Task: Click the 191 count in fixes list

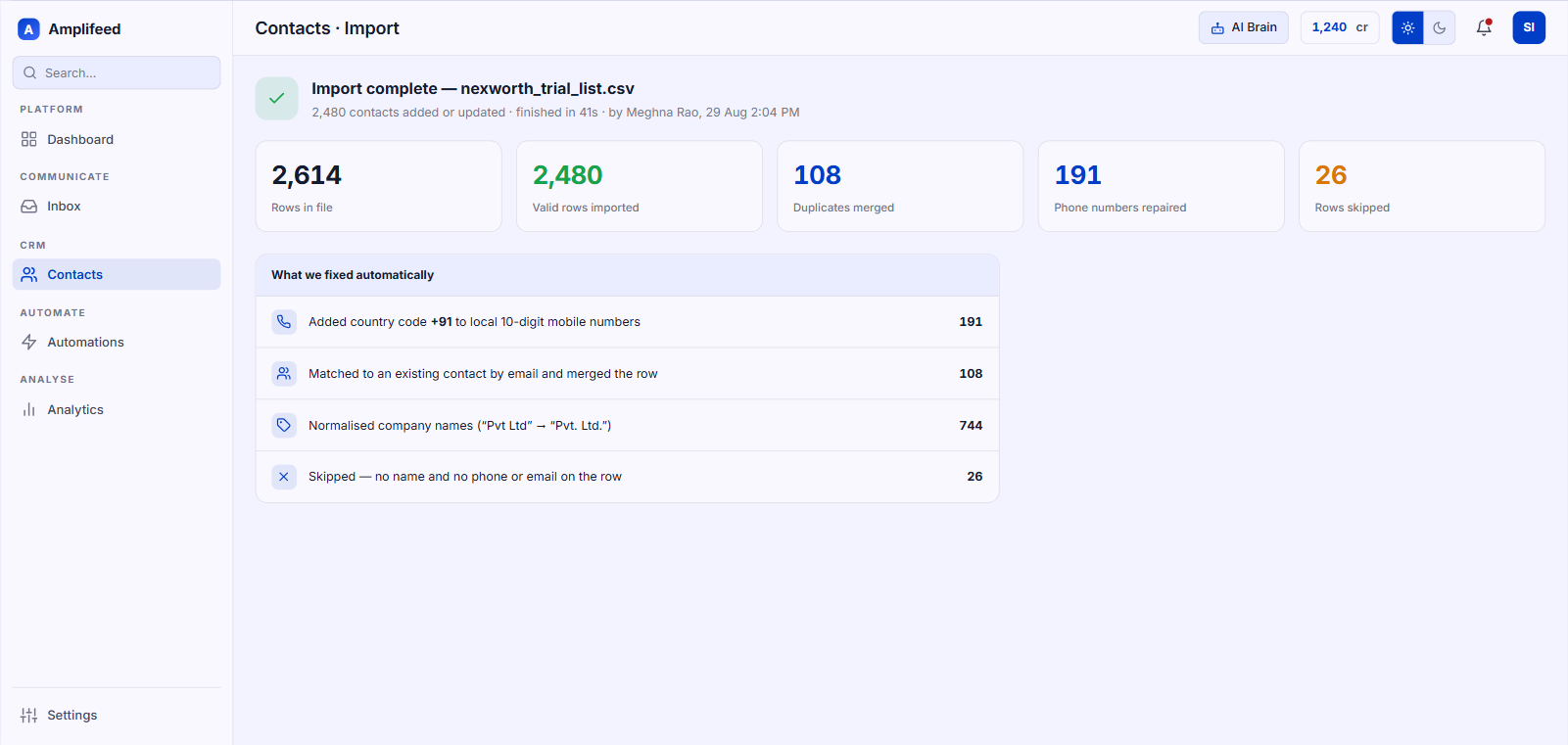Action: 971,321
